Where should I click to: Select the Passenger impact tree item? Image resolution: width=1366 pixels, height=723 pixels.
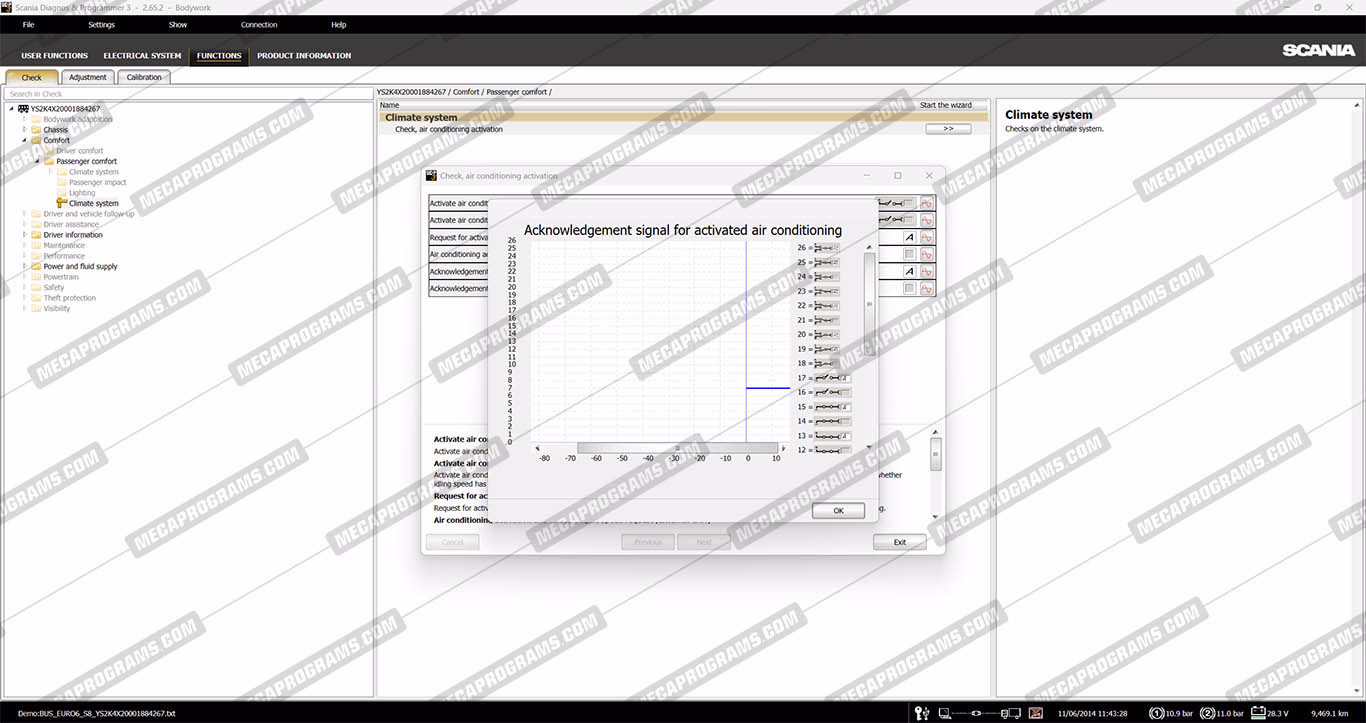[x=98, y=182]
